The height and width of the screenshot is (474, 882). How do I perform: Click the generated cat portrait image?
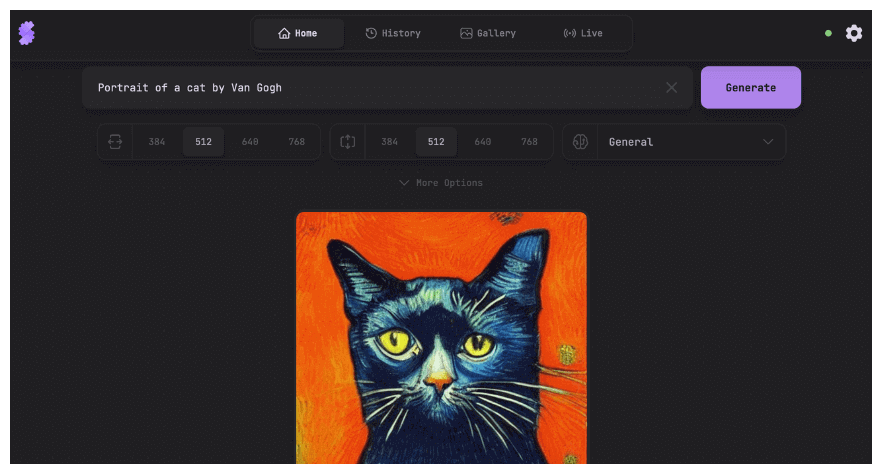point(441,338)
